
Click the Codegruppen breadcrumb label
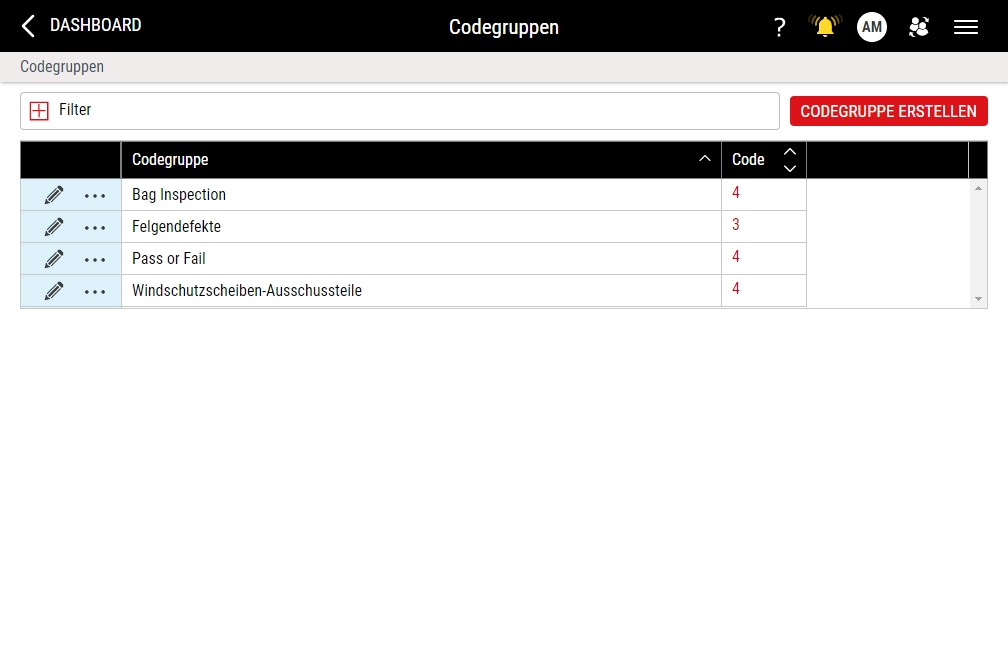coord(61,66)
